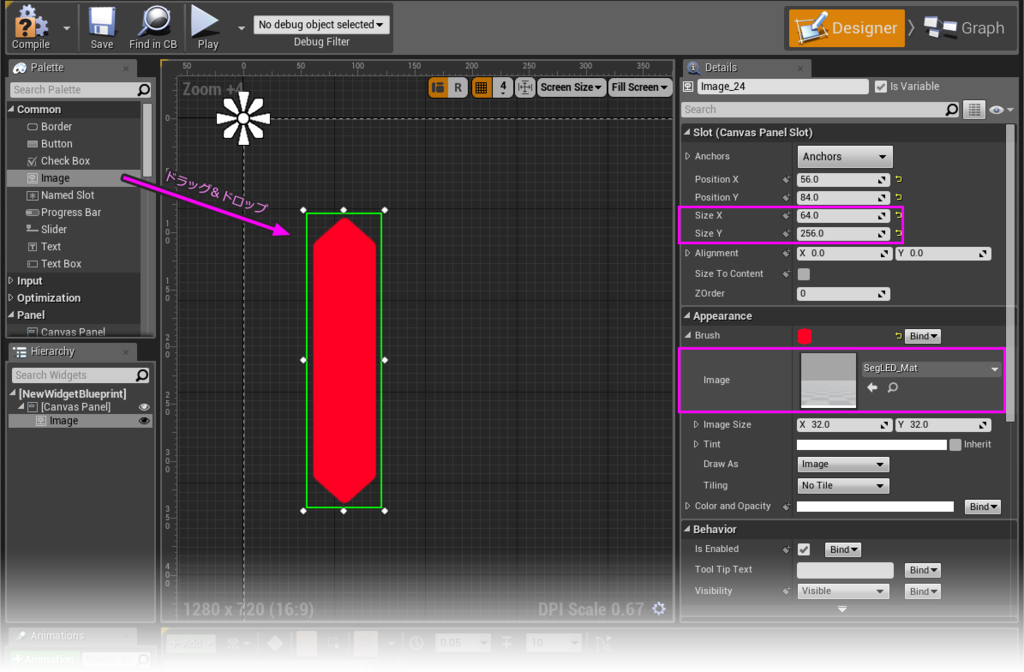
Task: Open Play options dropdown arrow
Action: (241, 28)
